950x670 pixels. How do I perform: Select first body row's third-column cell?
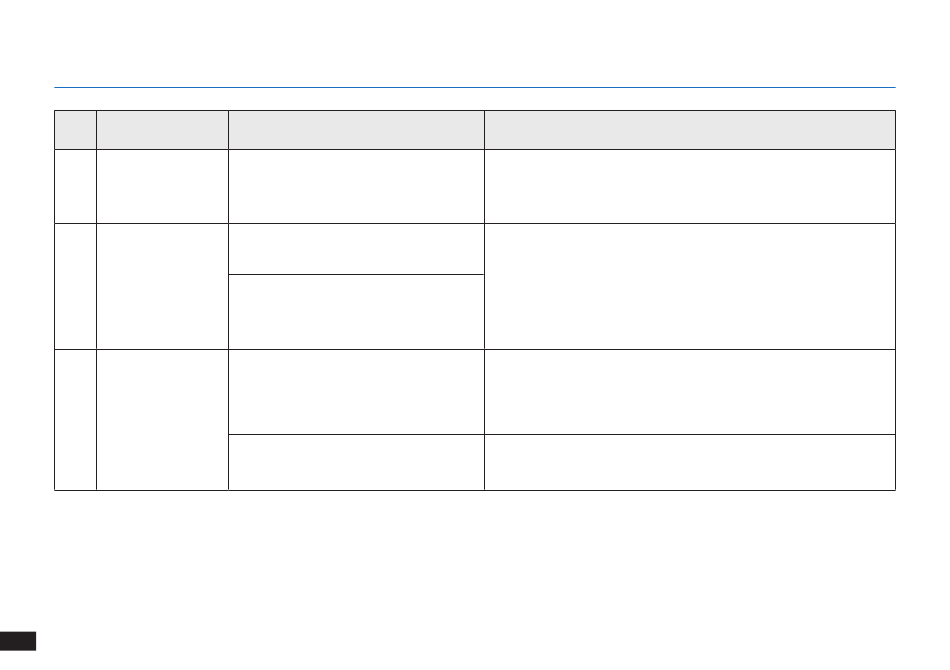coord(356,187)
